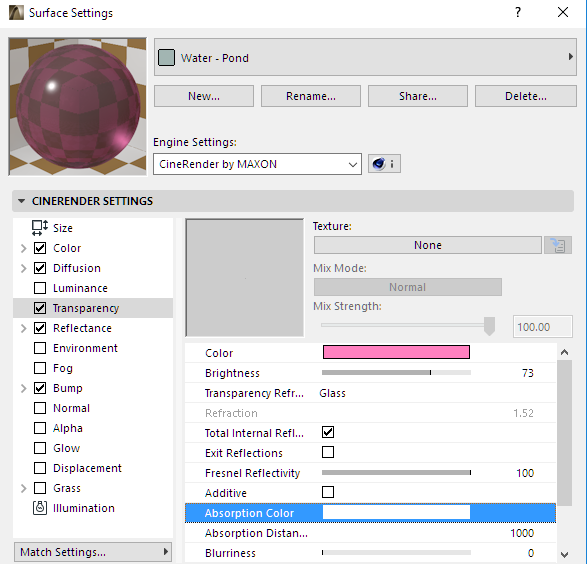Enable the Grass channel checkbox
This screenshot has width=587, height=564.
[40, 488]
